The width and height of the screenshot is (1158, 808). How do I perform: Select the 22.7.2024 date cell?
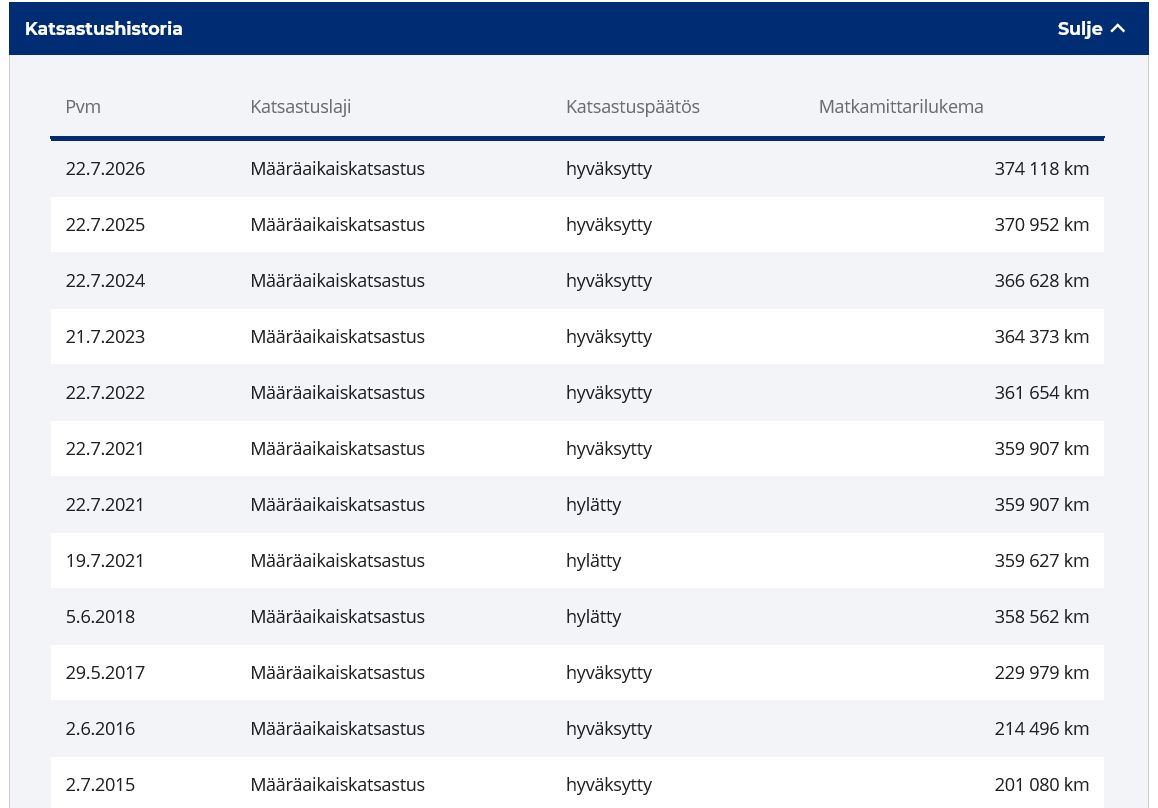click(106, 281)
